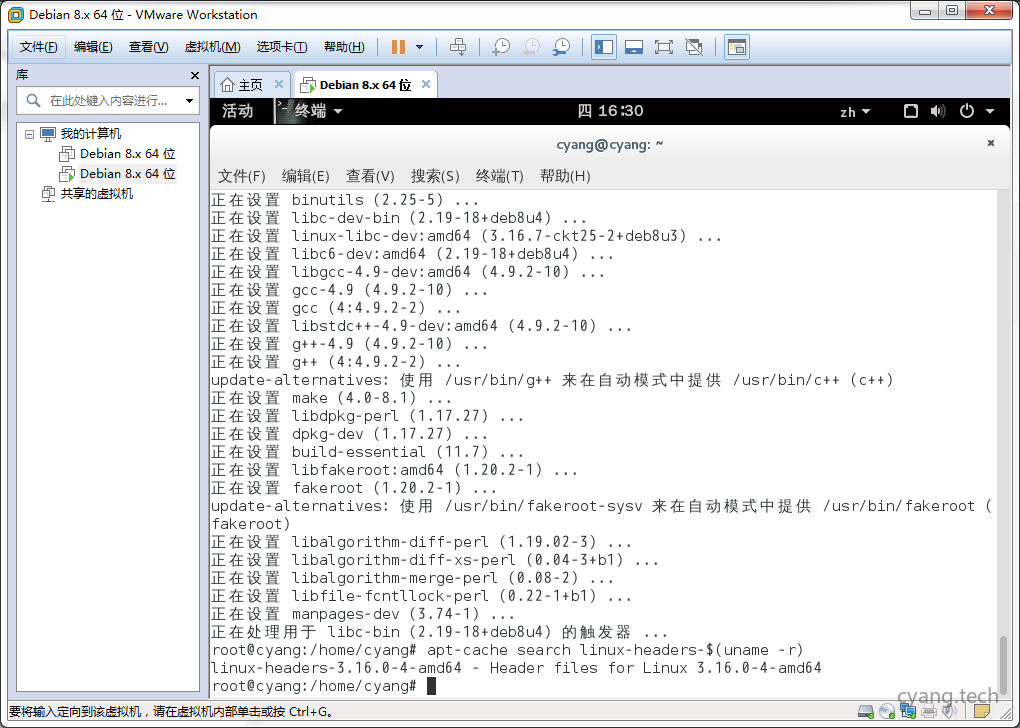This screenshot has height=728, width=1020.
Task: Open the message log sticky note icon
Action: pos(982,711)
